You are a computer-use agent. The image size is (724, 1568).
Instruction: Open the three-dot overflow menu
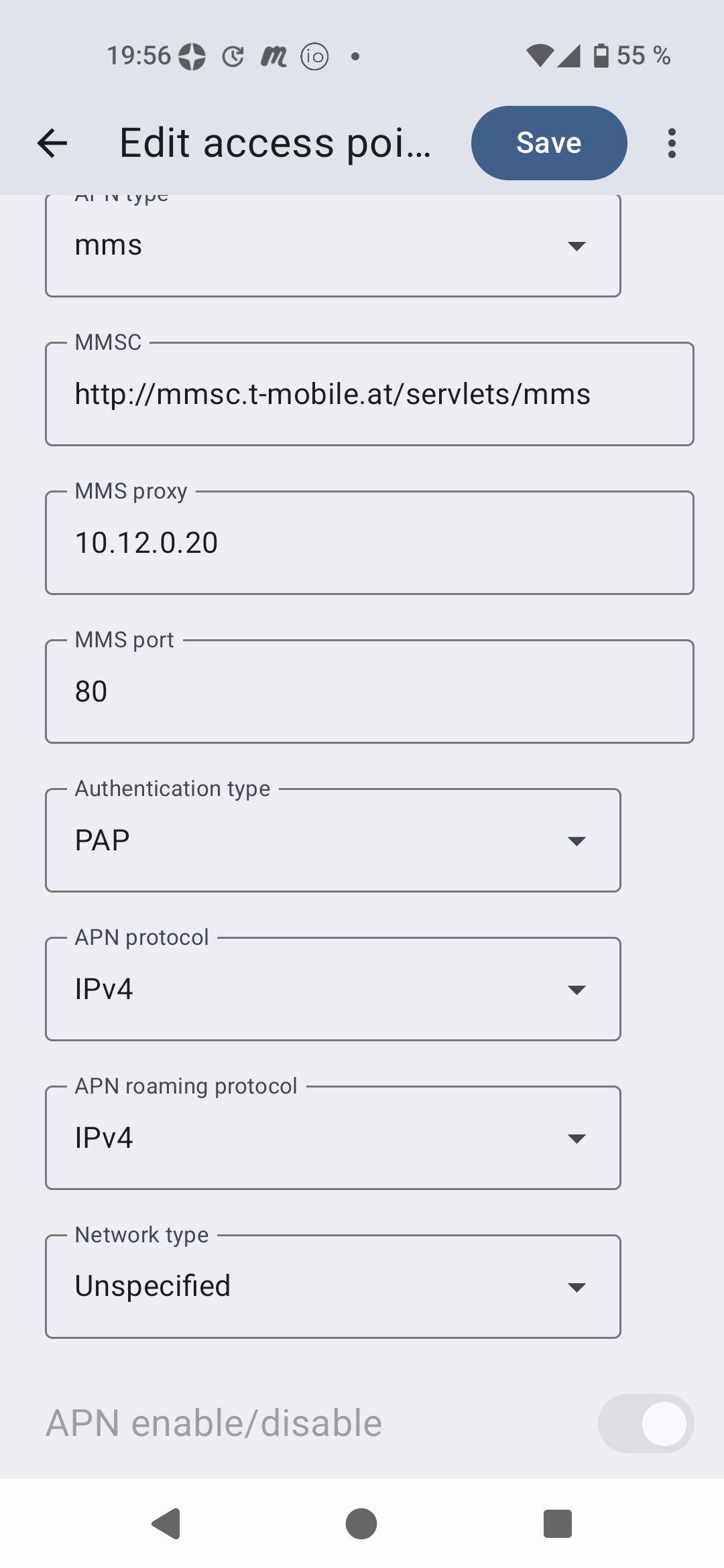click(x=672, y=143)
